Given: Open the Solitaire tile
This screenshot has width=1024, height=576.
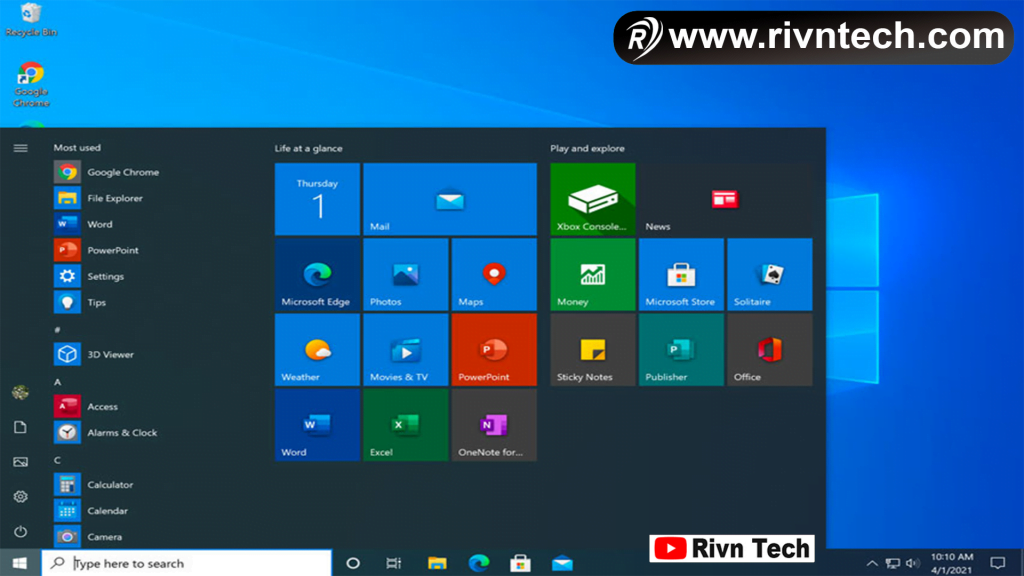Looking at the screenshot, I should (x=770, y=274).
